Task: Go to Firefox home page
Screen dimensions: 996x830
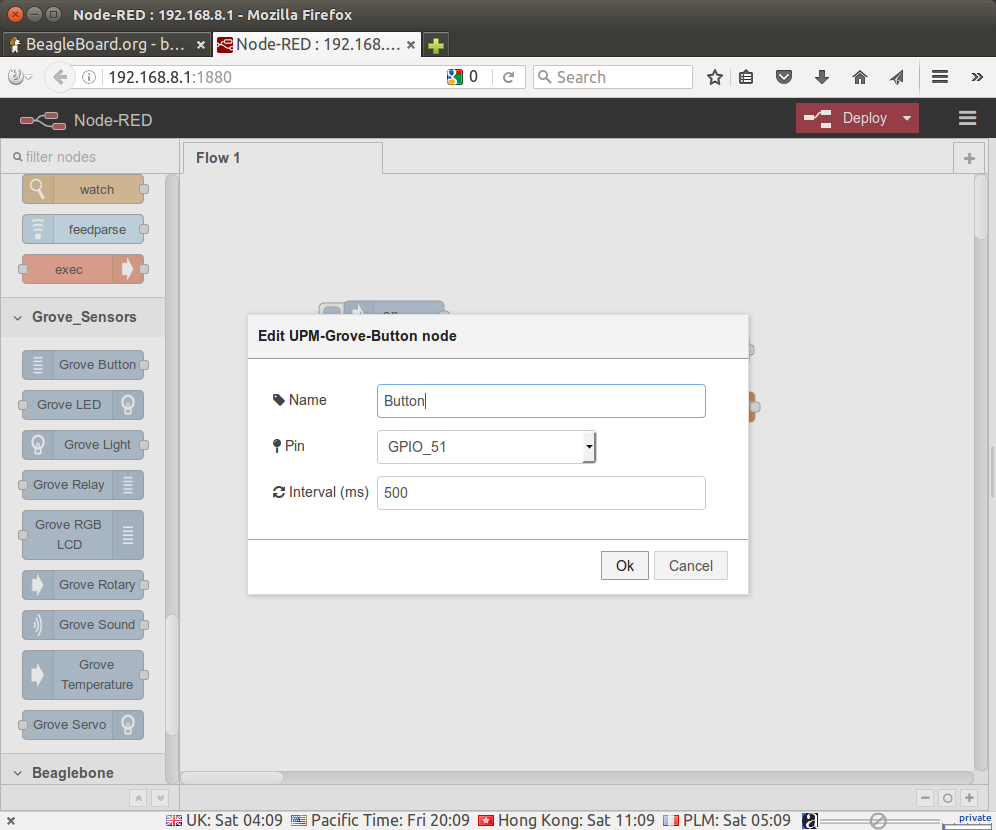Action: pos(859,77)
